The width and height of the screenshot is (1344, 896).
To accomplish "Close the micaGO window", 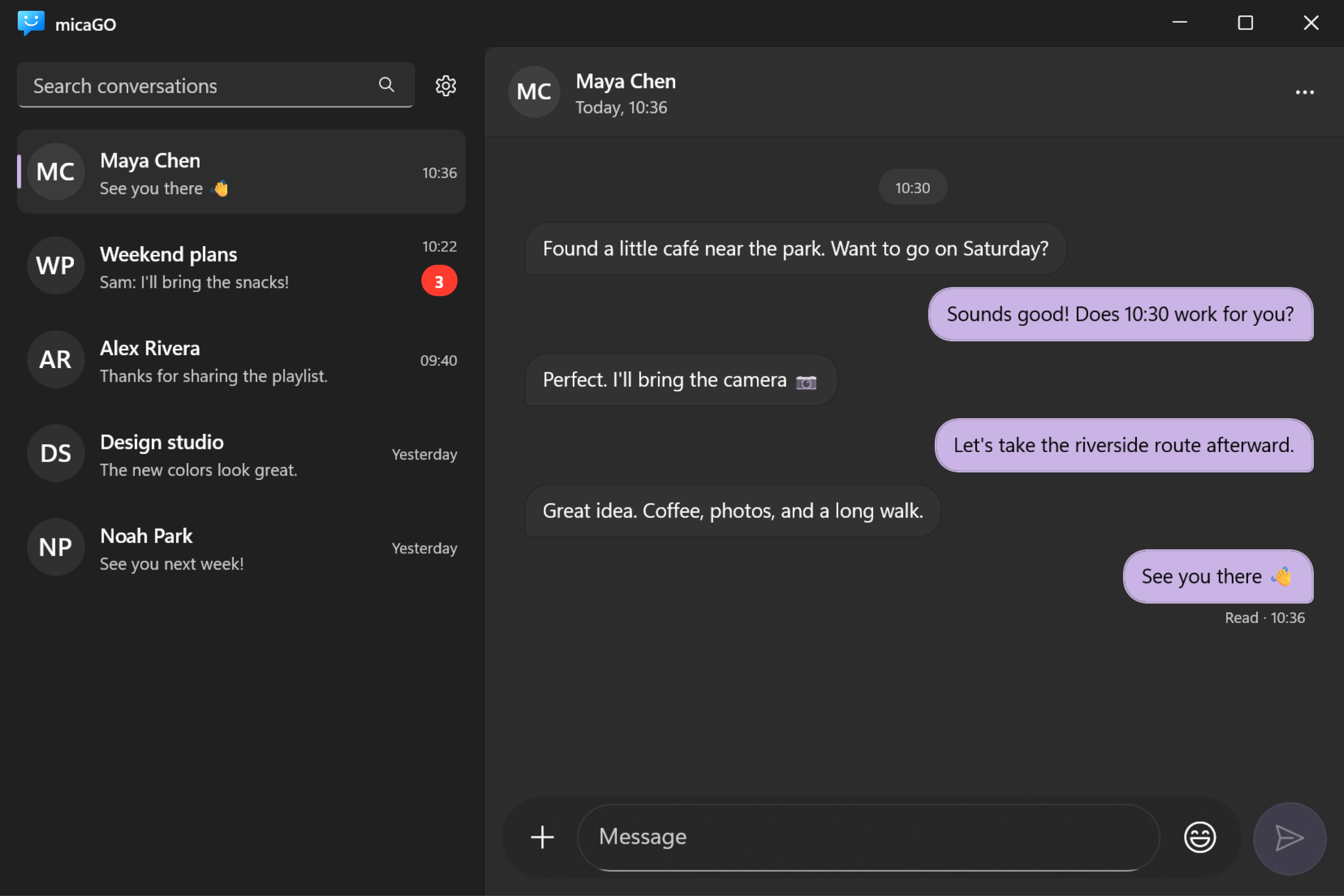I will [x=1311, y=23].
